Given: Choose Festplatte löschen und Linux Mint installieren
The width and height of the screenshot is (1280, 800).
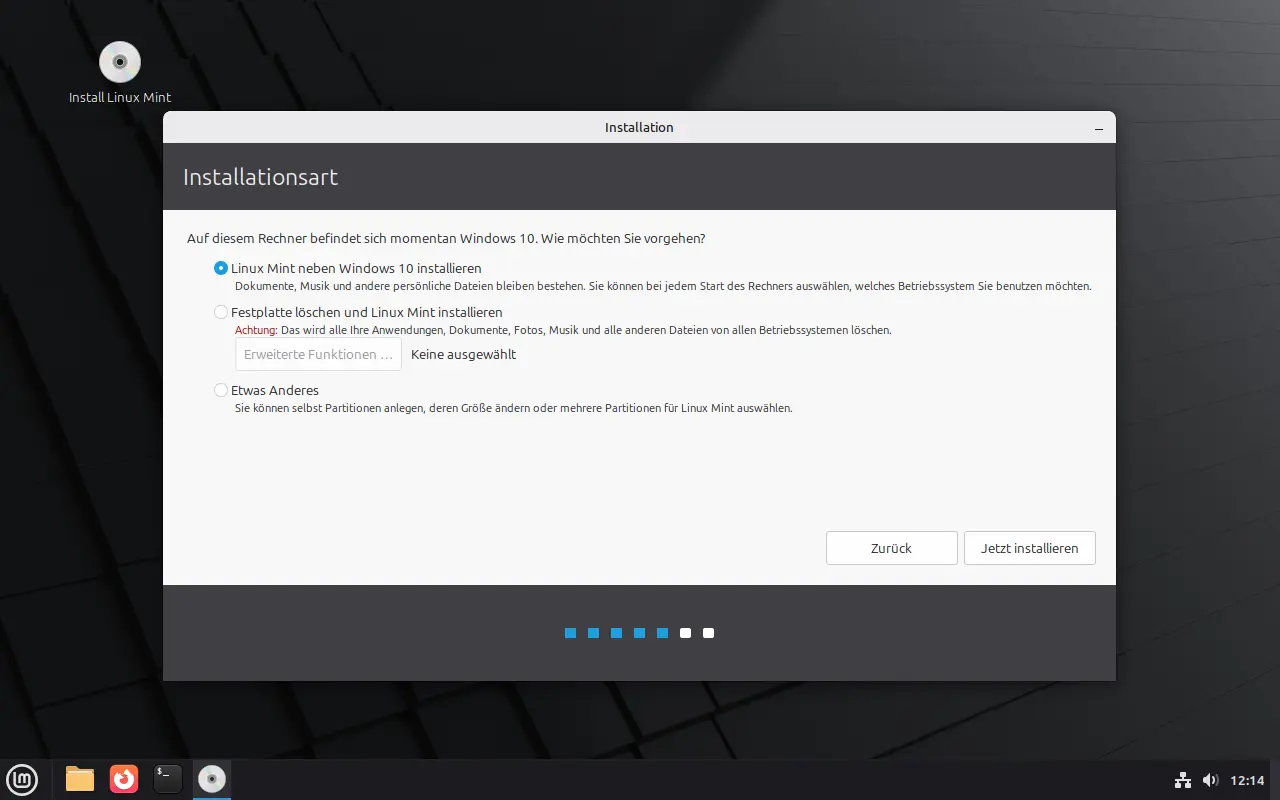Looking at the screenshot, I should pos(221,312).
